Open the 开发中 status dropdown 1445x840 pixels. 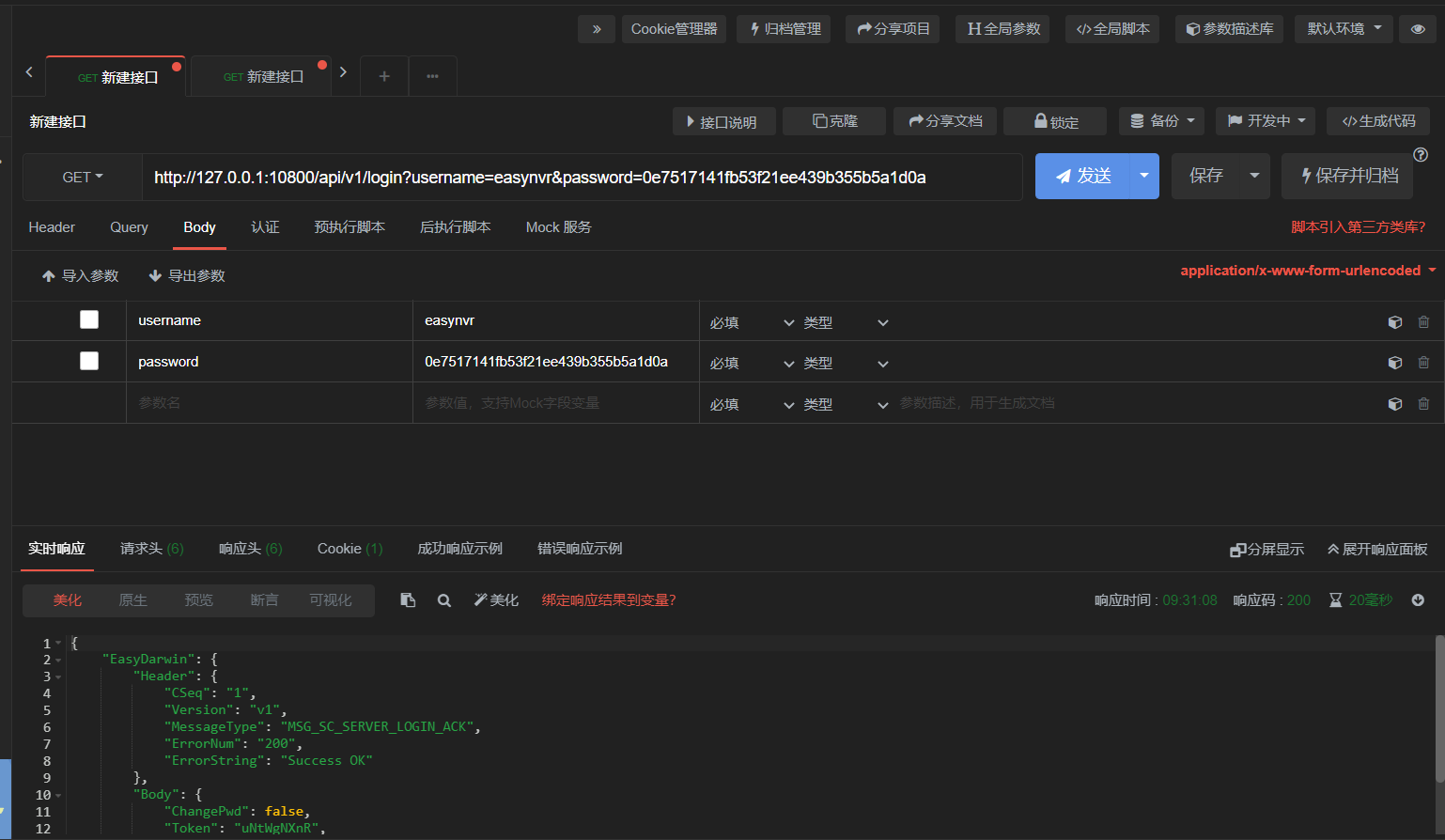(1266, 121)
